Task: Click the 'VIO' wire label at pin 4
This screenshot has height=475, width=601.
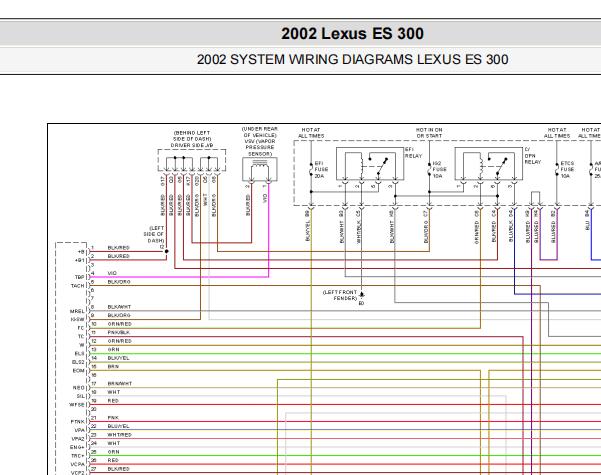Action: tap(112, 273)
